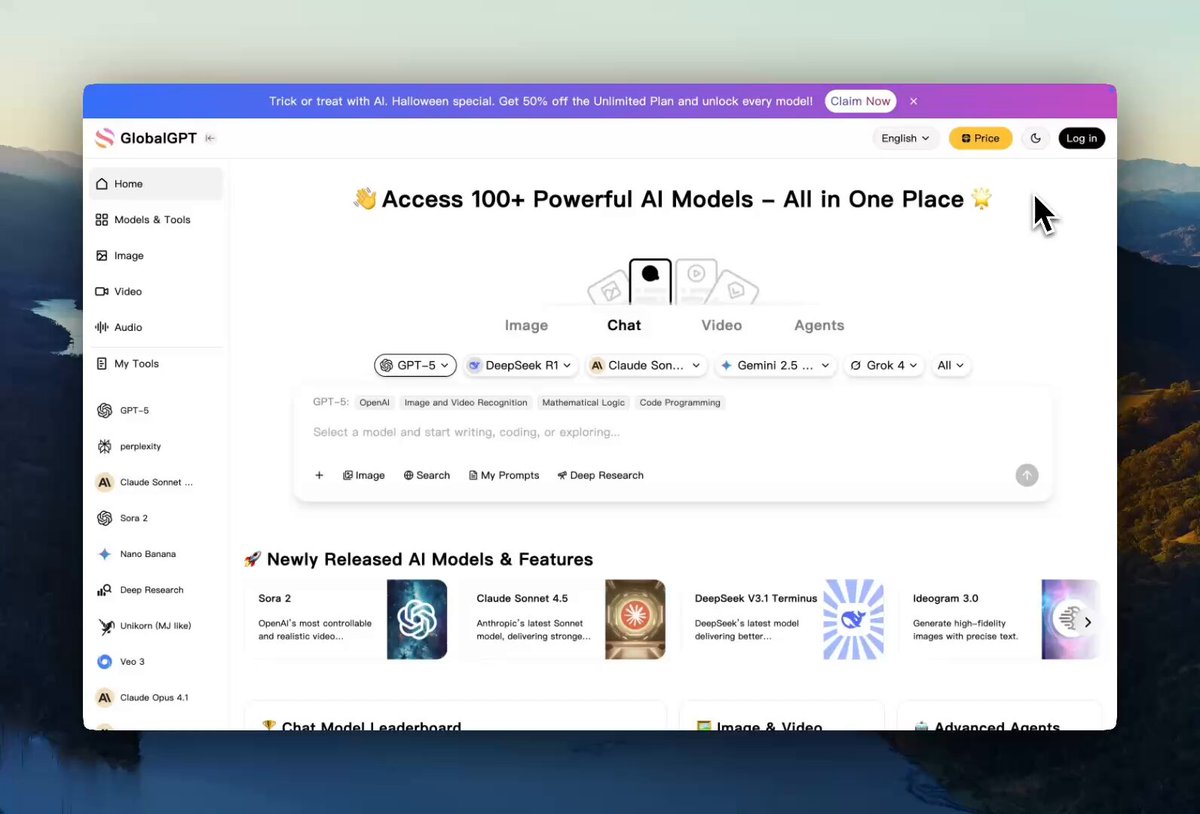Open the Sora 2 feature card
The width and height of the screenshot is (1200, 814).
pos(346,619)
